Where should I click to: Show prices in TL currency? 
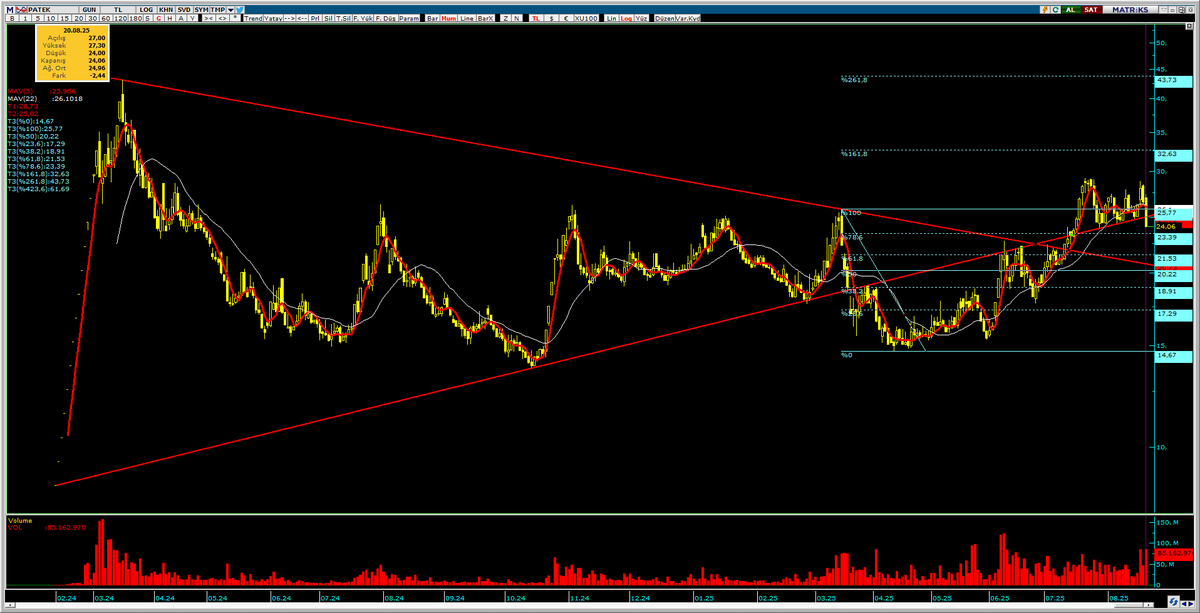point(536,18)
